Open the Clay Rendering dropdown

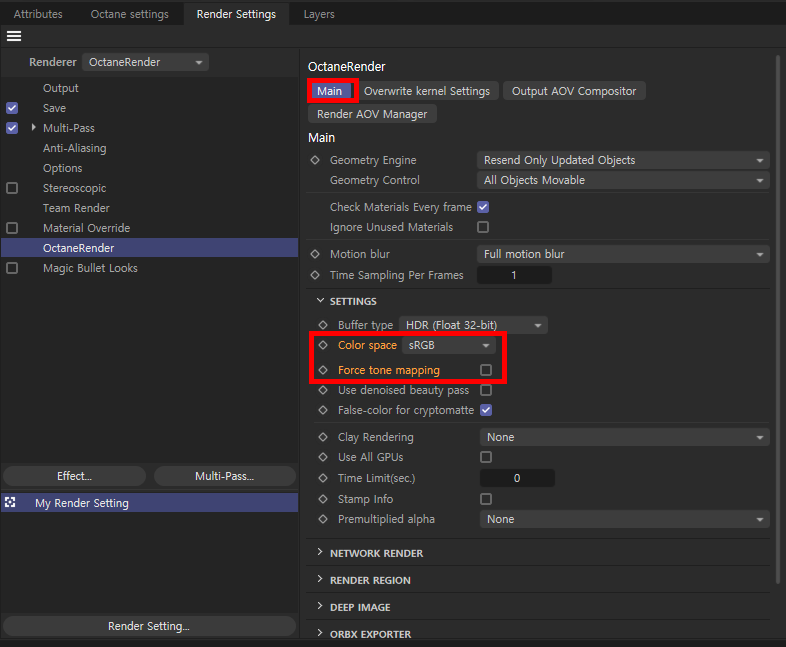coord(625,437)
